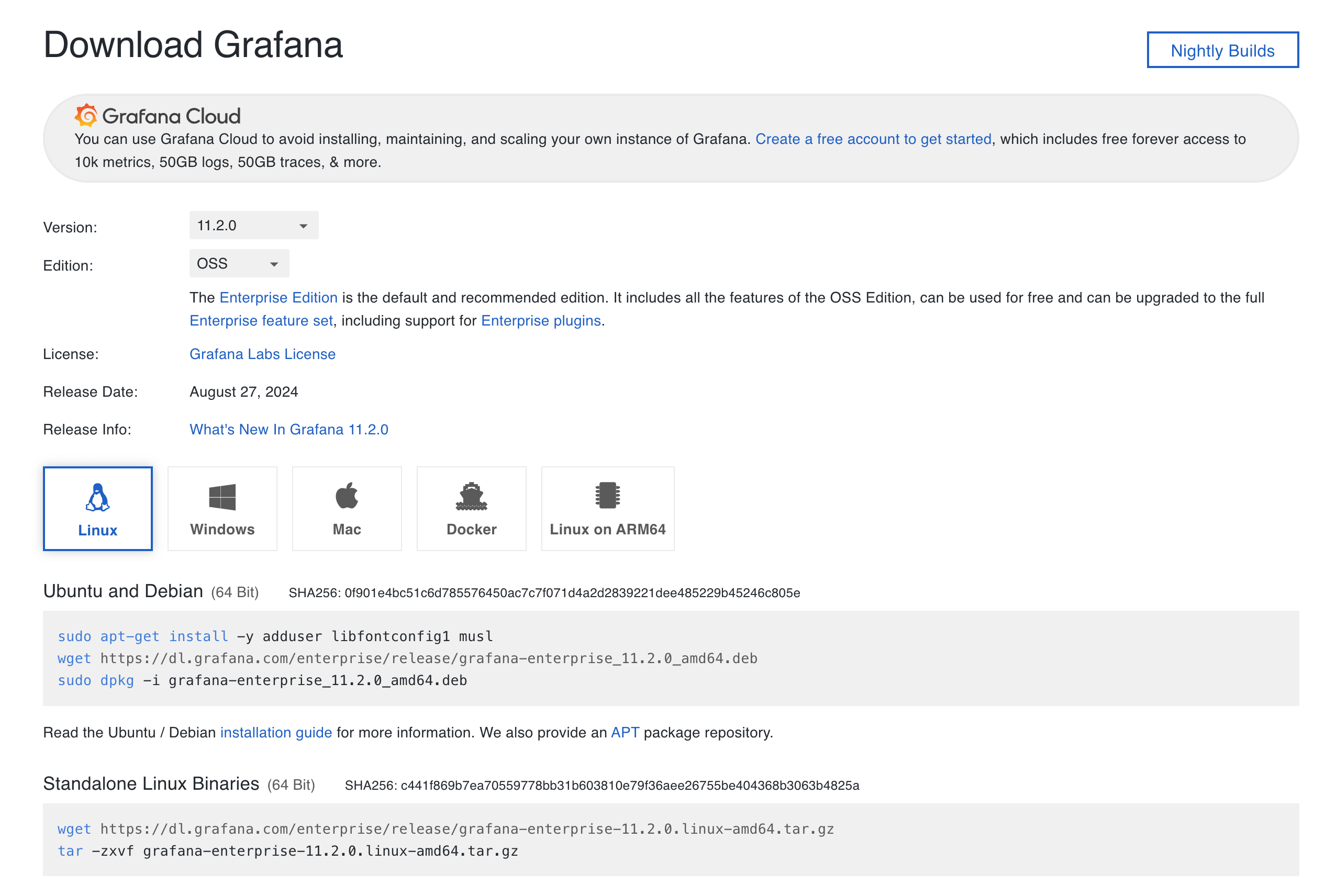Switch to the Docker tab label
The image size is (1336, 896).
point(472,529)
